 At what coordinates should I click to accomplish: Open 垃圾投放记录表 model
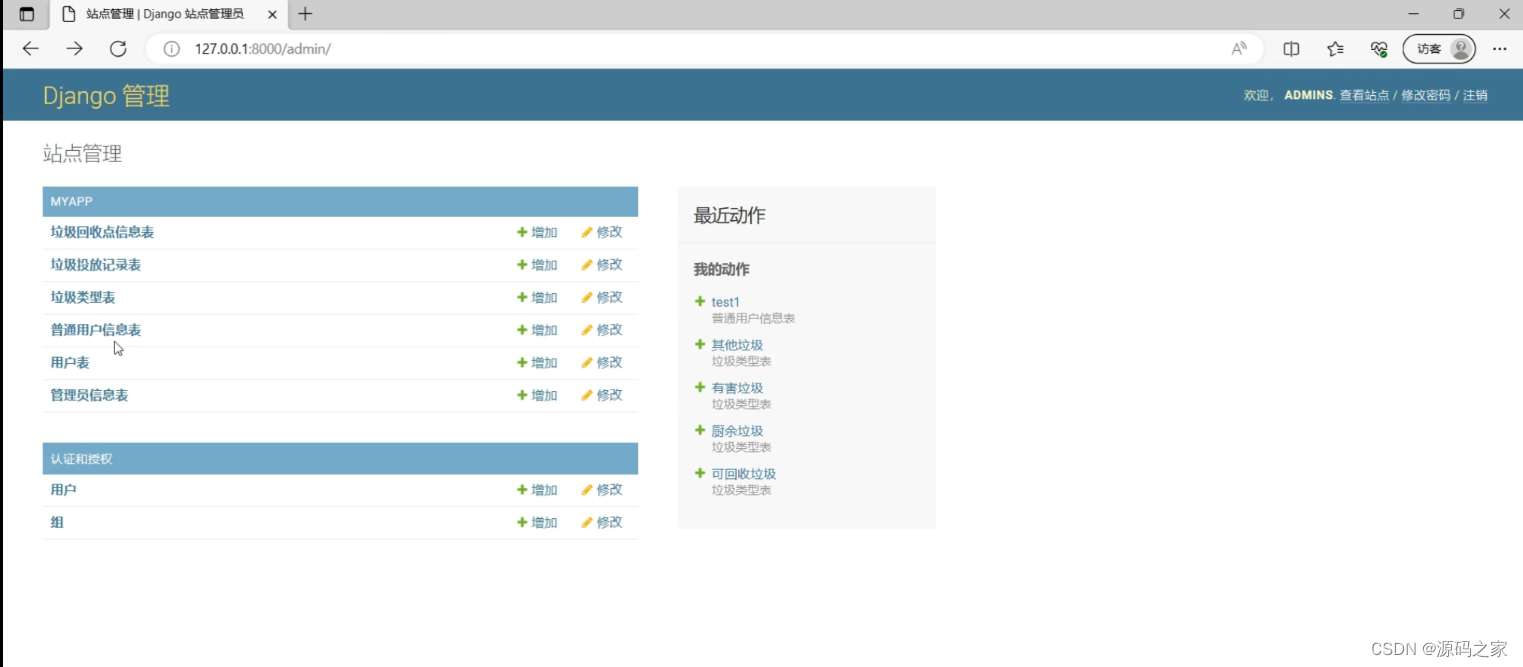(x=96, y=265)
